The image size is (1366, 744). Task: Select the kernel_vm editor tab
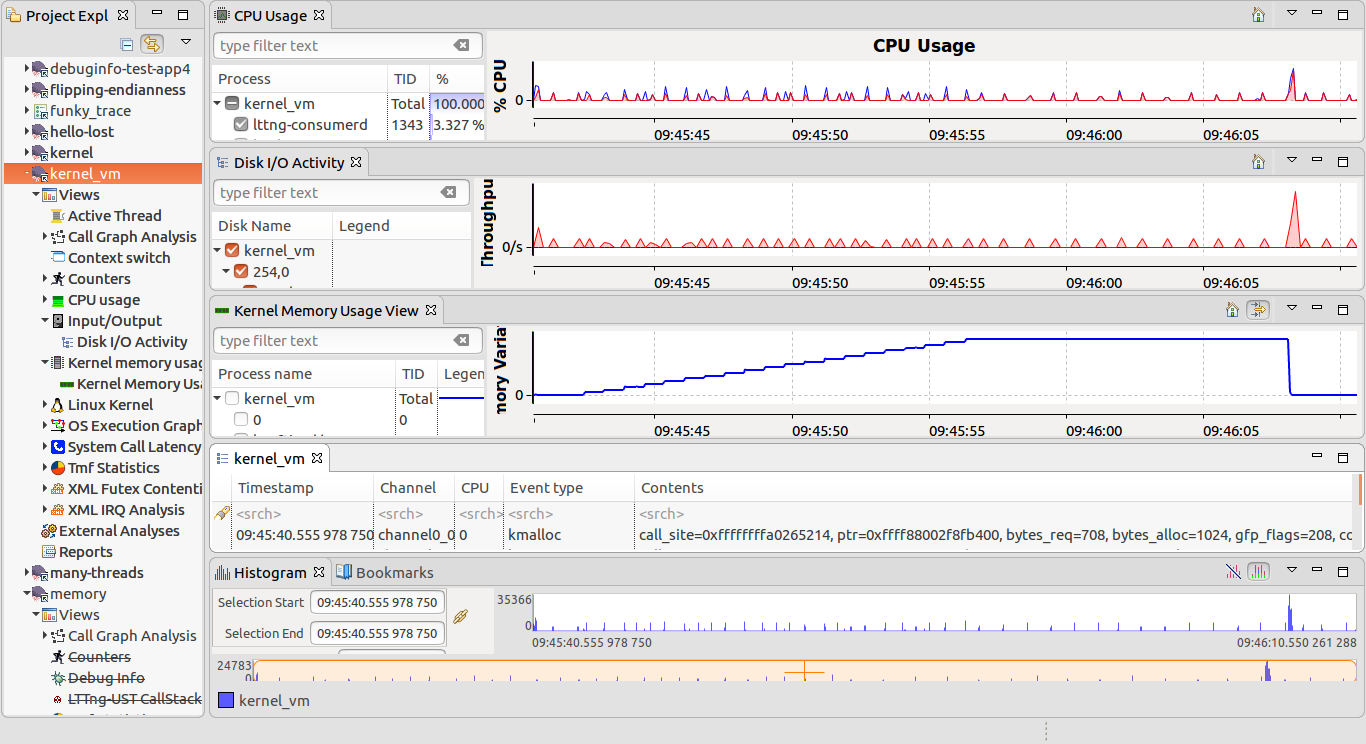[268, 459]
